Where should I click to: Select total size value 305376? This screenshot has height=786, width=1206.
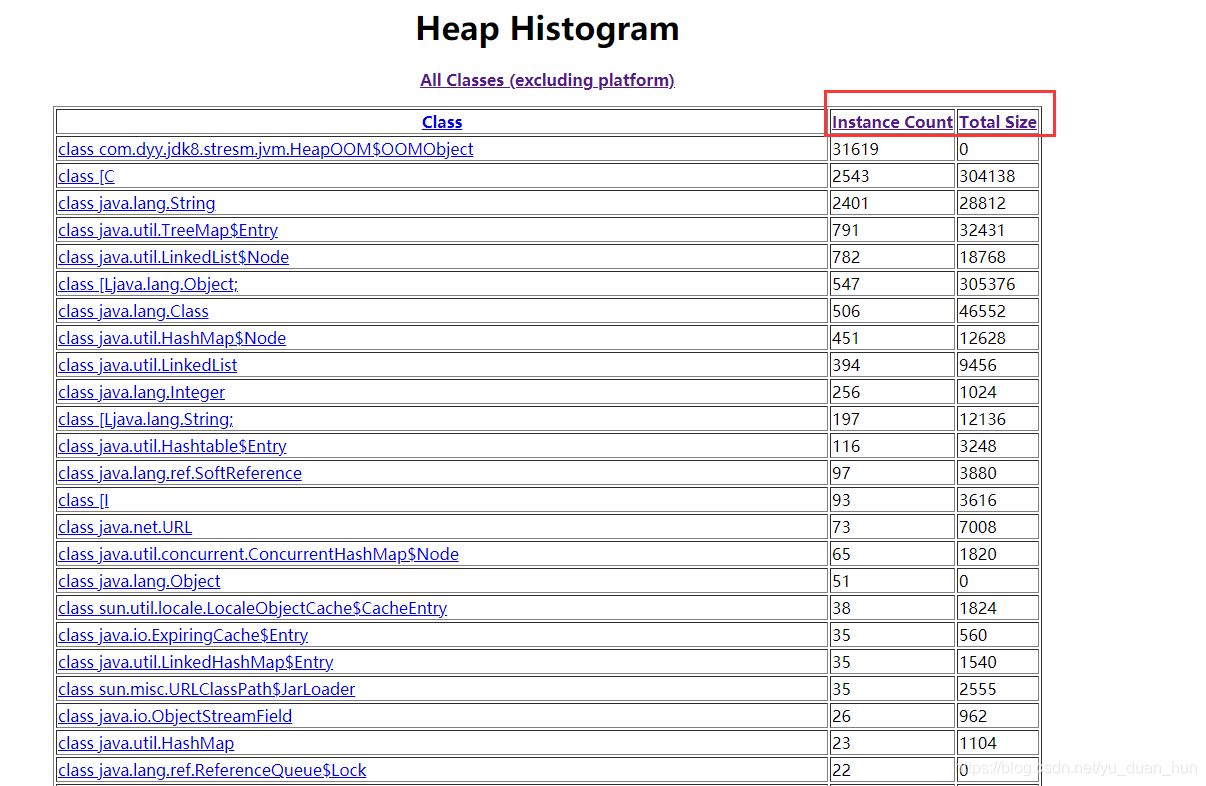click(x=987, y=284)
